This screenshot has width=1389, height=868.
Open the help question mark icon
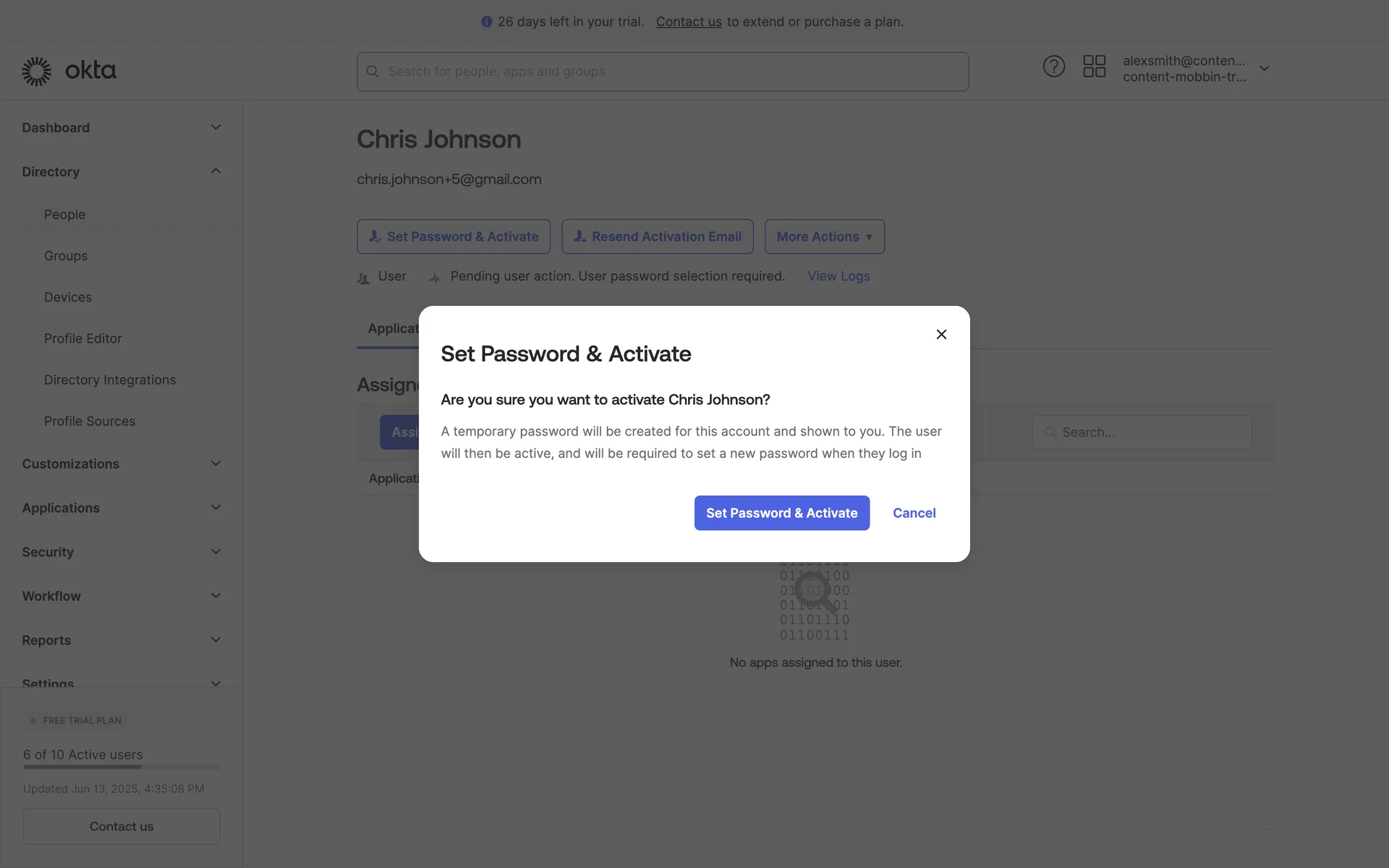1053,67
